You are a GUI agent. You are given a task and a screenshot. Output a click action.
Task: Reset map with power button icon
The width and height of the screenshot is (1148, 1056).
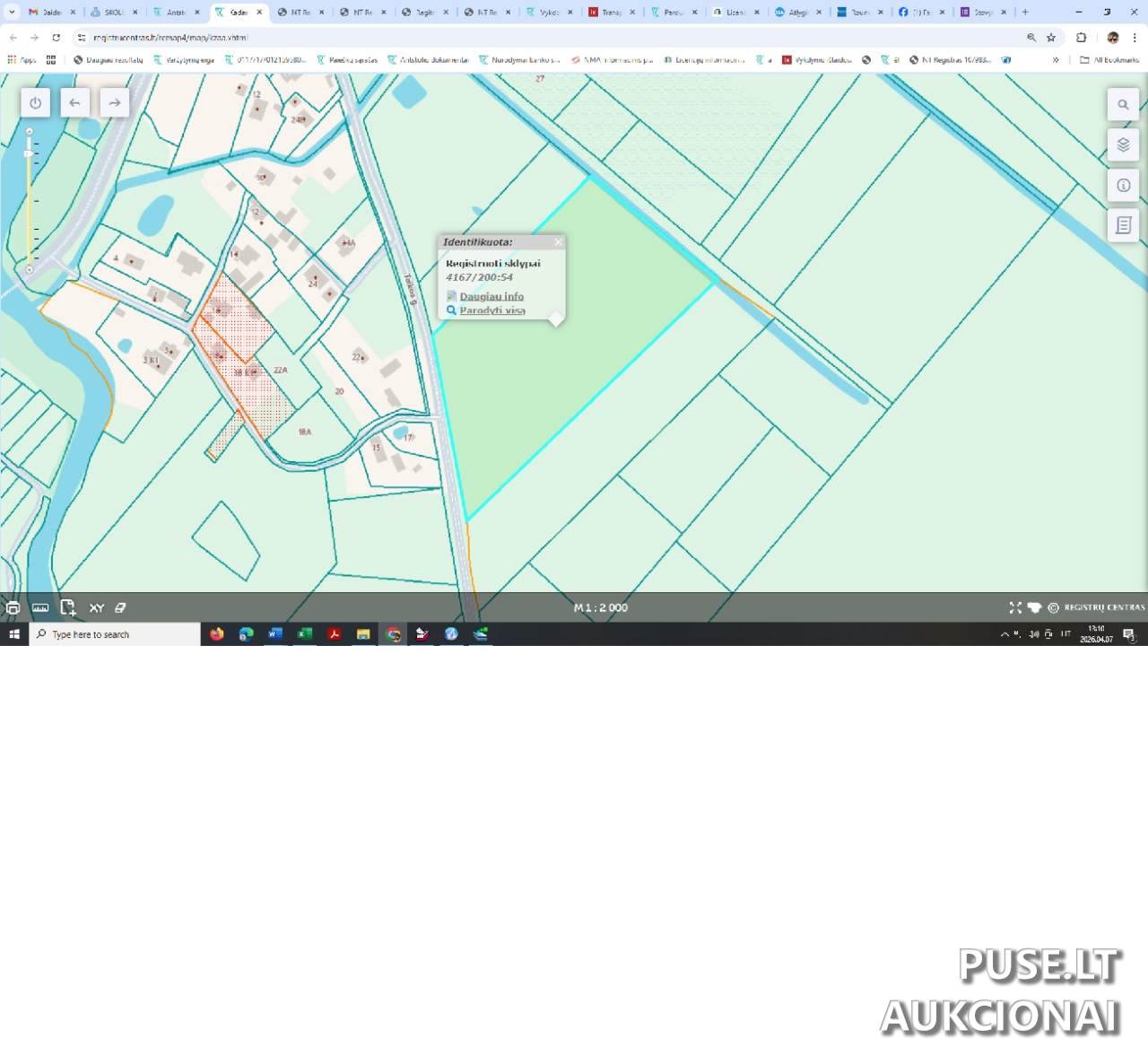pyautogui.click(x=35, y=103)
